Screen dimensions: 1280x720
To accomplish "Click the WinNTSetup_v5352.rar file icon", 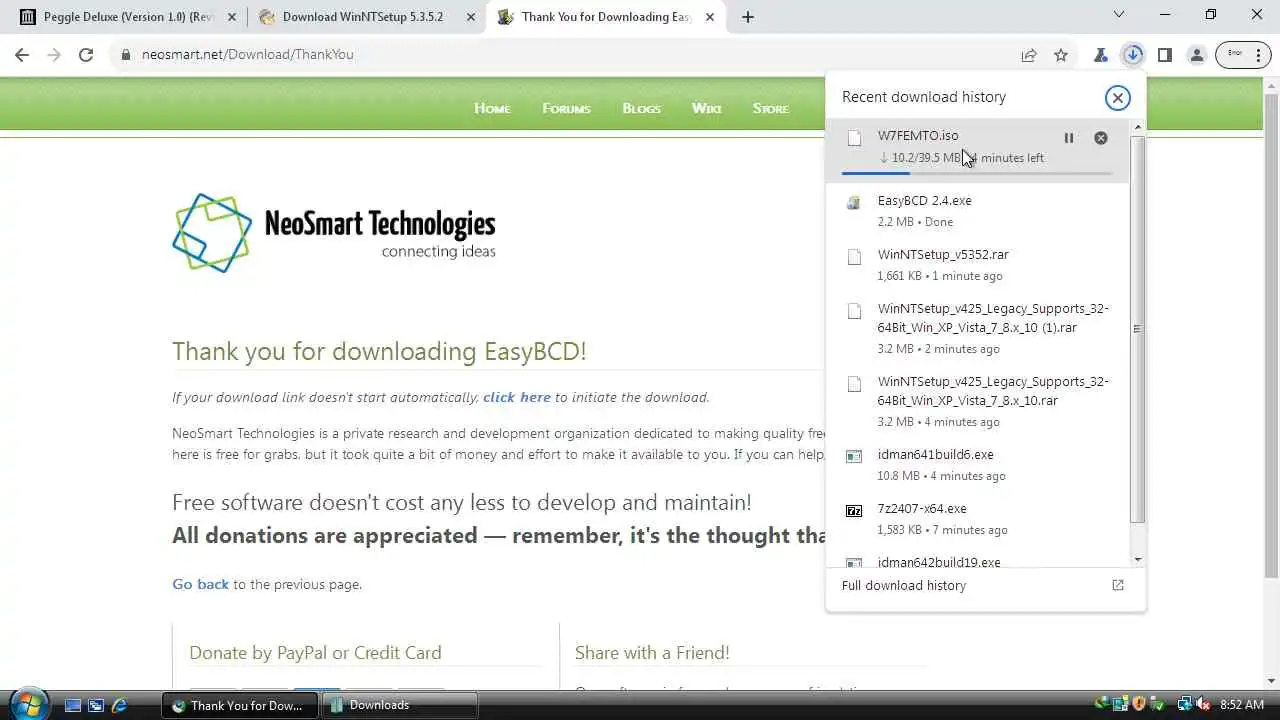I will (x=854, y=257).
